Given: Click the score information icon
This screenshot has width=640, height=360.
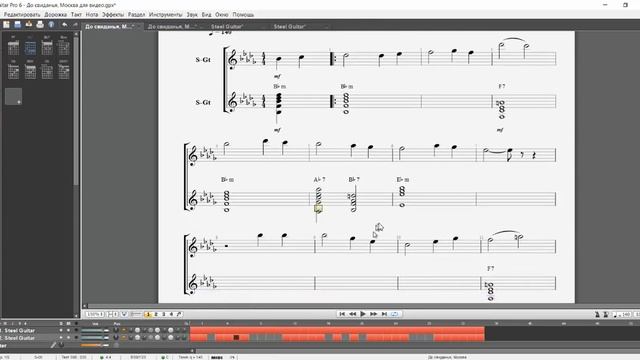Looking at the screenshot, I should tap(51, 25).
